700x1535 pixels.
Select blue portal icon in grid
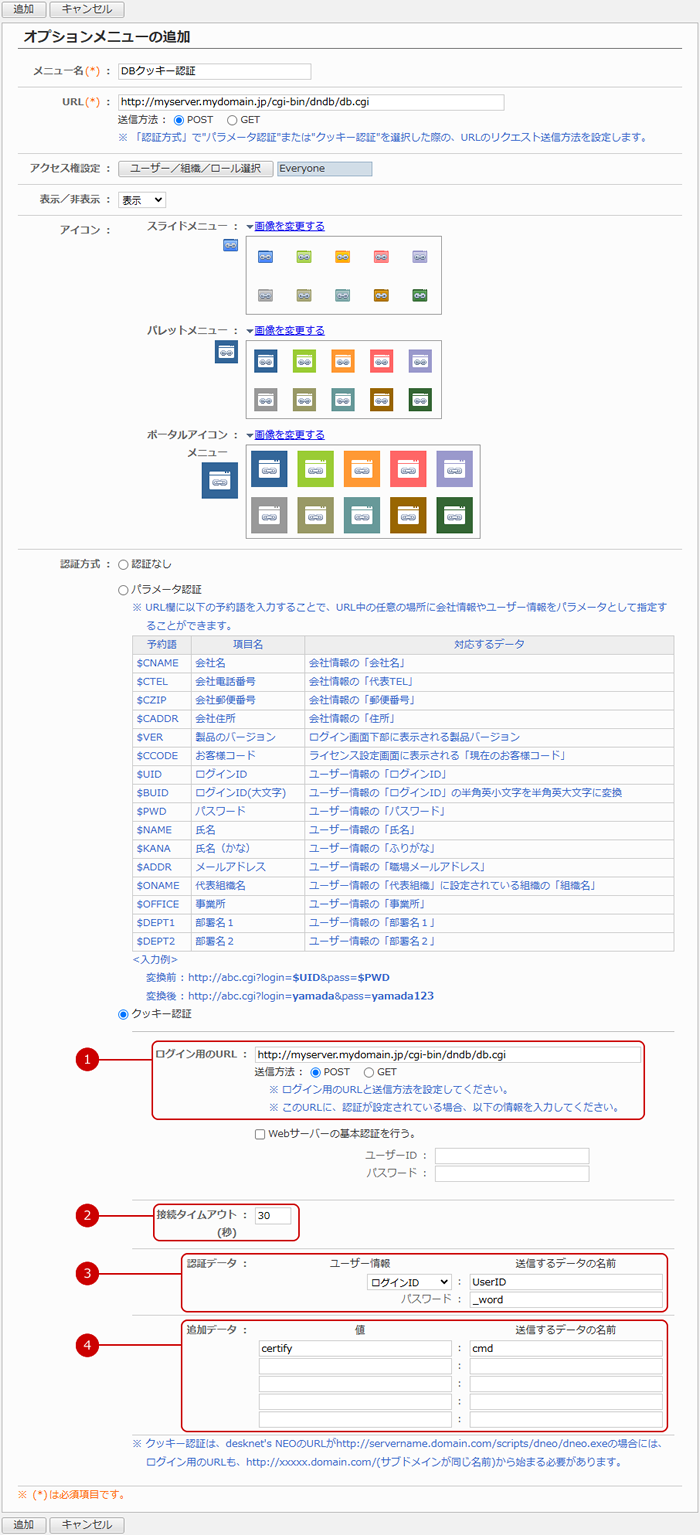[x=269, y=469]
